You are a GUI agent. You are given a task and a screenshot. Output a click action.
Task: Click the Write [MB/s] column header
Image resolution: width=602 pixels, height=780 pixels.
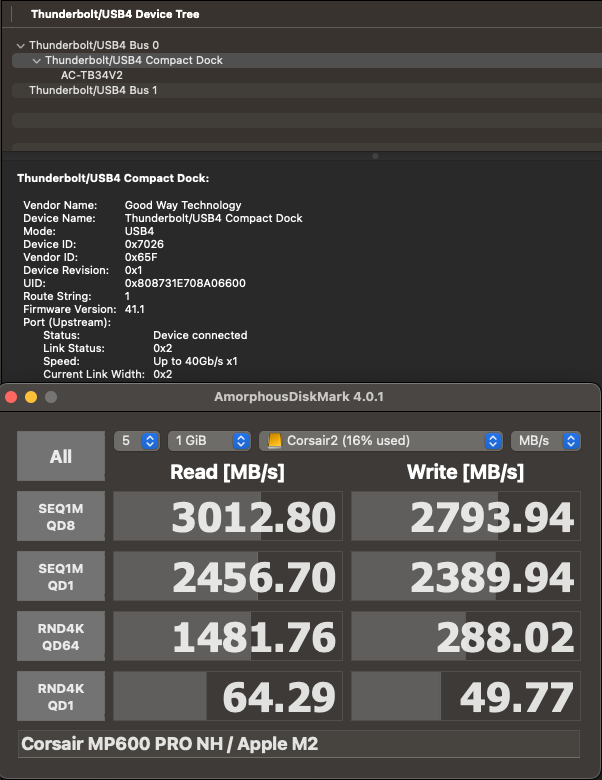coord(465,472)
